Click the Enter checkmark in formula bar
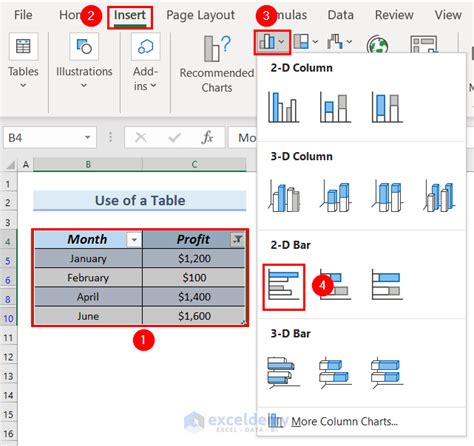The image size is (474, 446). tap(175, 137)
